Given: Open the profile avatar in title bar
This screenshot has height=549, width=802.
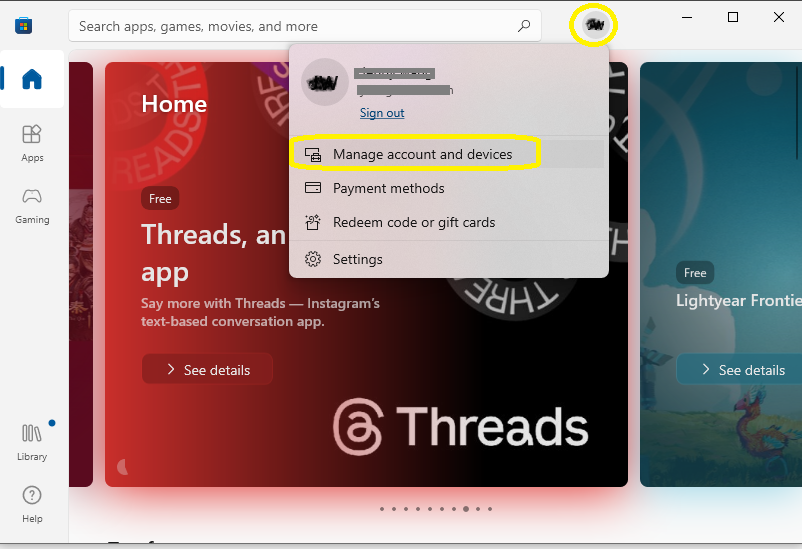Looking at the screenshot, I should point(595,24).
